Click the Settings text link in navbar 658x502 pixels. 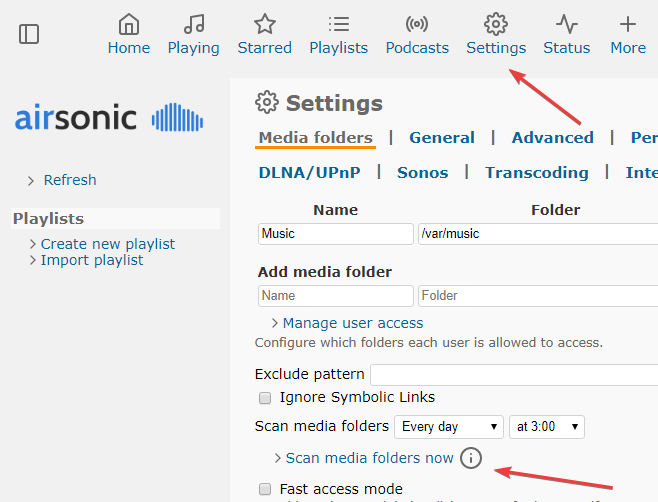pos(496,48)
